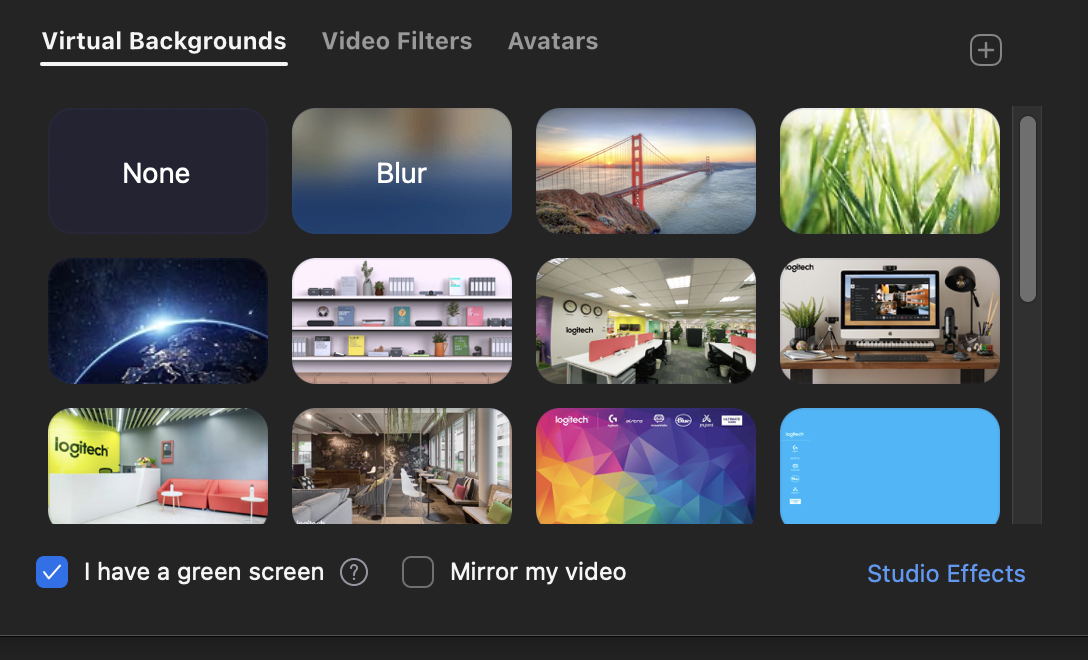Pick the green grass background
The height and width of the screenshot is (660, 1088).
click(x=890, y=171)
